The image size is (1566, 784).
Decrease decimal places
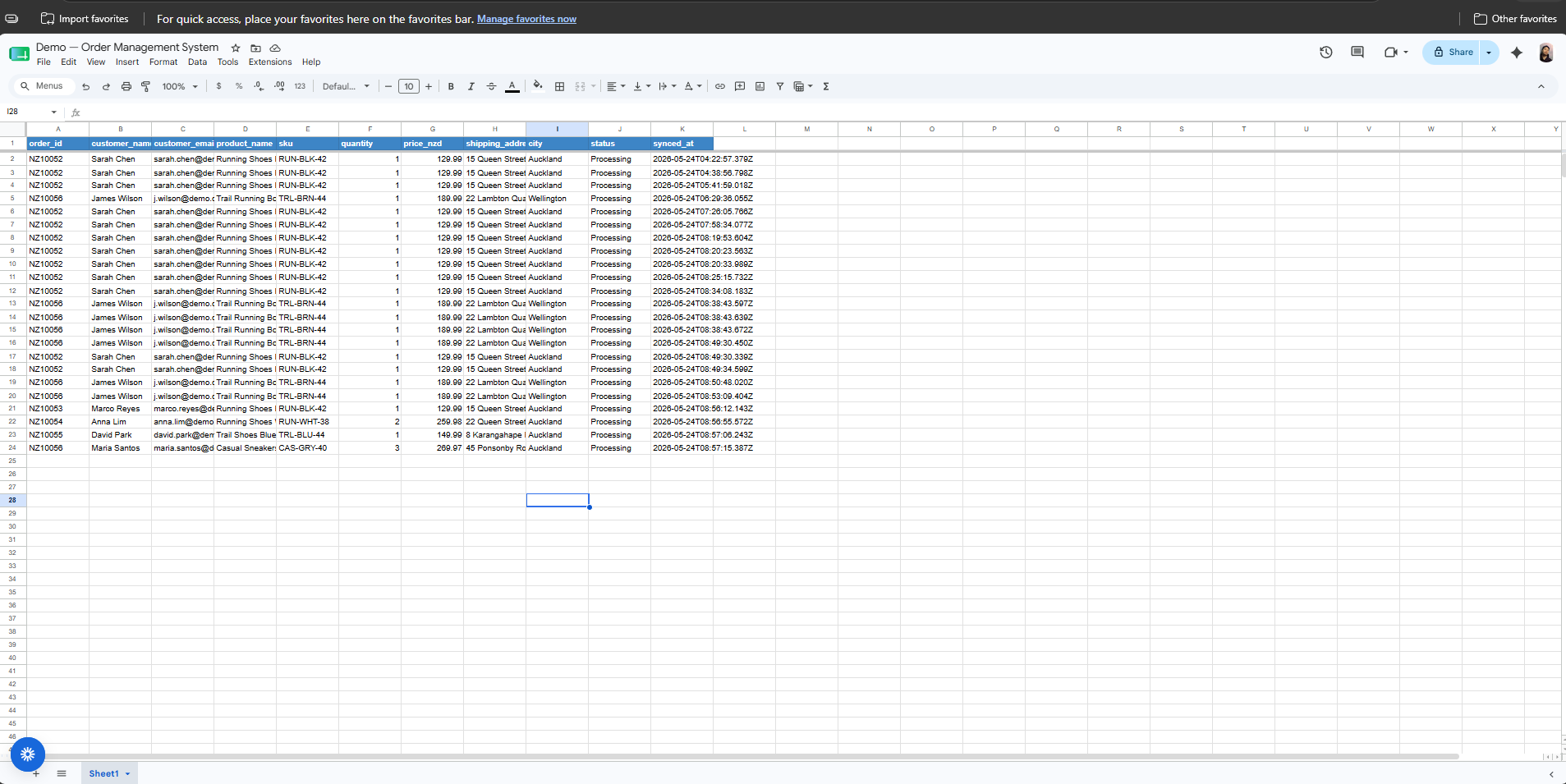tap(259, 86)
